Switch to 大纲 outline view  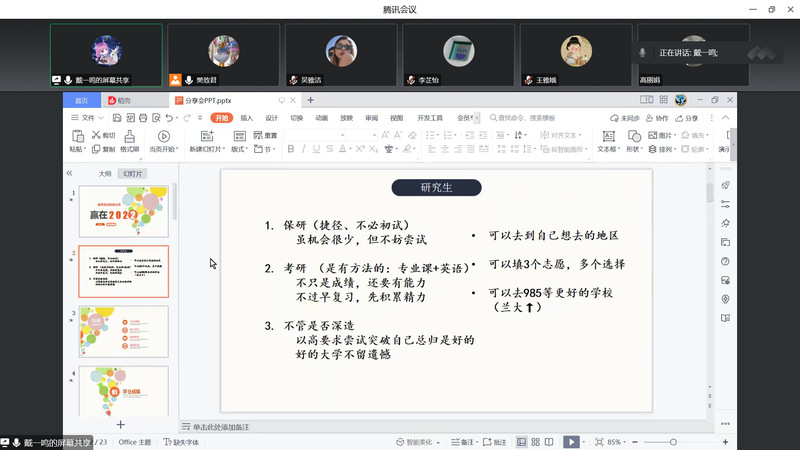coord(104,173)
